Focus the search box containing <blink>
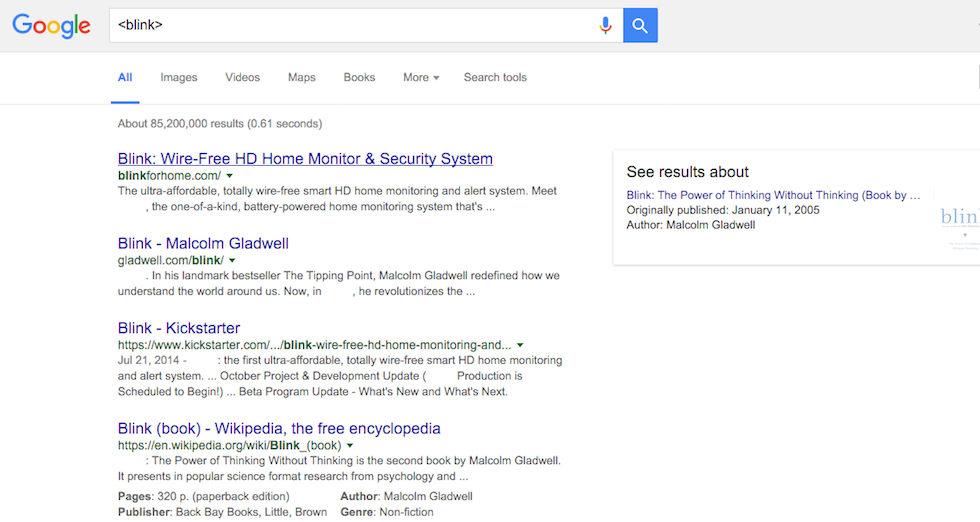The width and height of the screenshot is (980, 522). click(366, 26)
